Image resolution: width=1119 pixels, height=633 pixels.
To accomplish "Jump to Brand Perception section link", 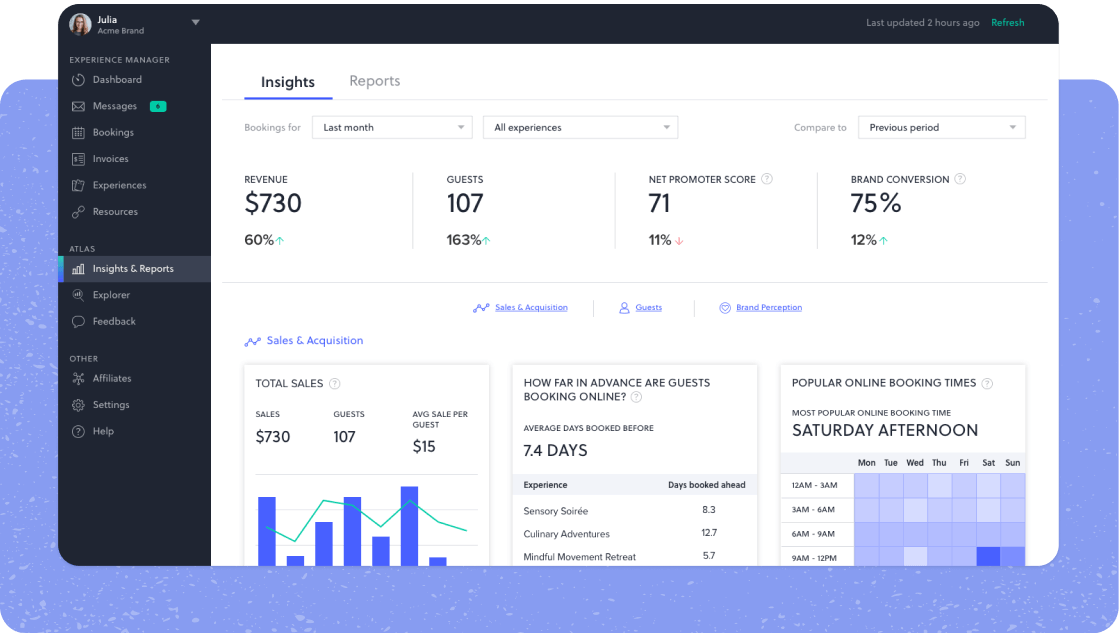I will point(768,308).
